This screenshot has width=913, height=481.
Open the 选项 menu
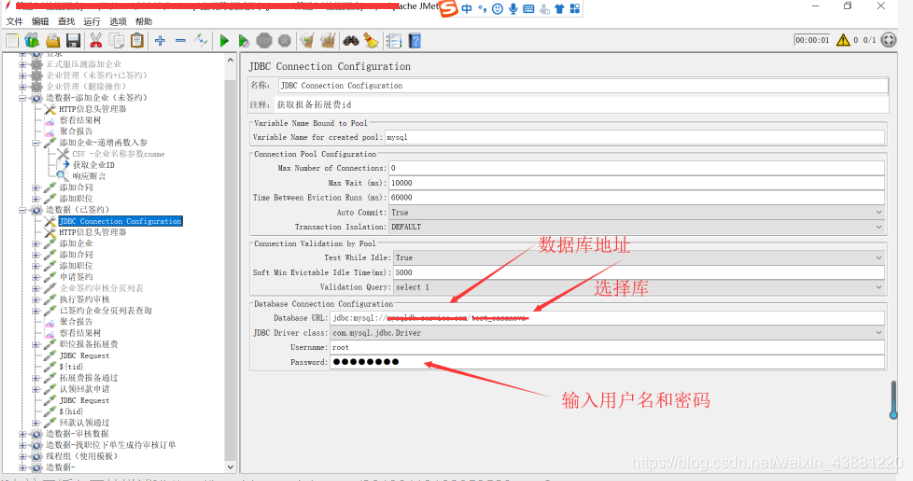pyautogui.click(x=118, y=22)
